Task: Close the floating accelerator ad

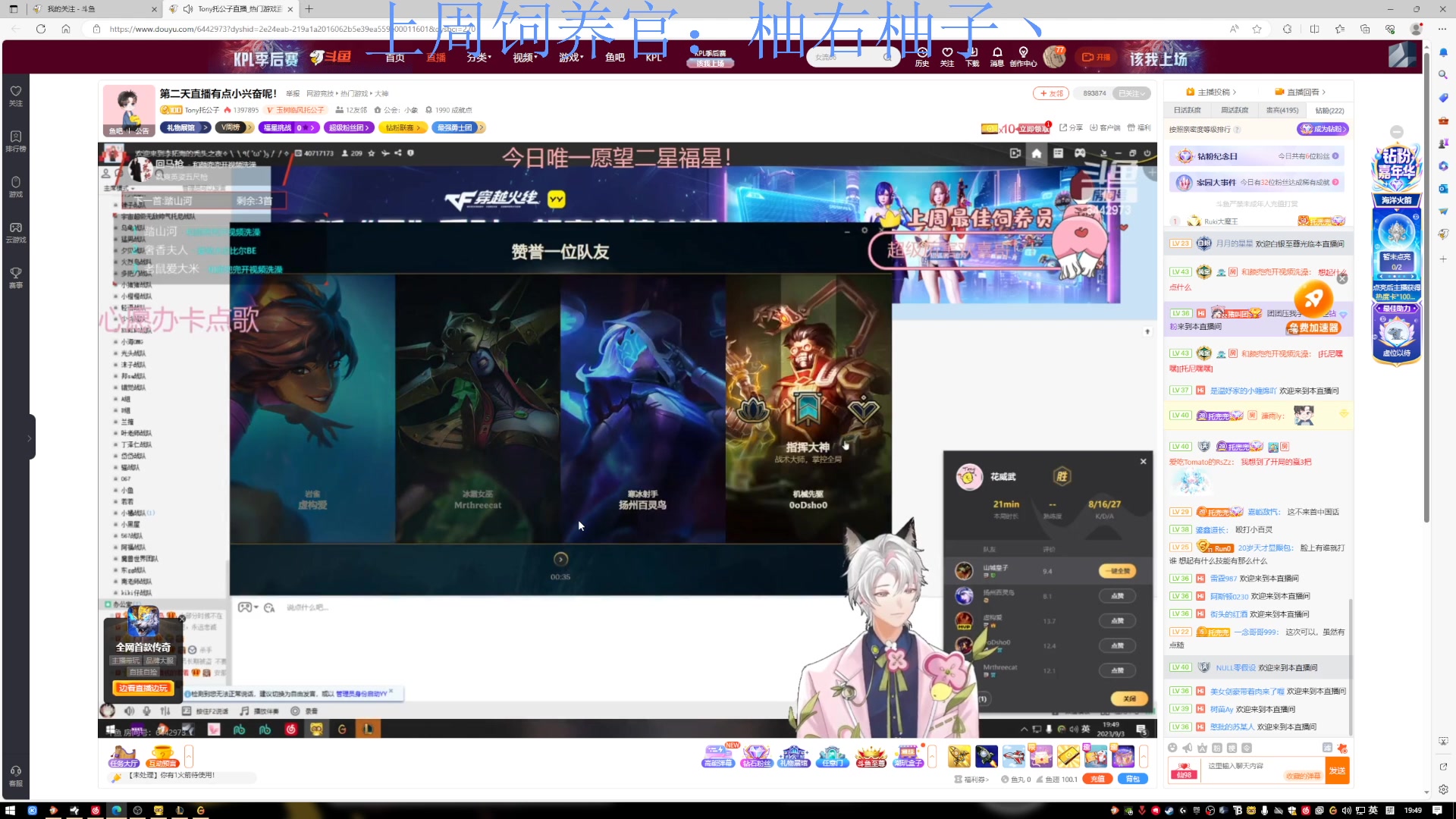Action: coord(1342,279)
